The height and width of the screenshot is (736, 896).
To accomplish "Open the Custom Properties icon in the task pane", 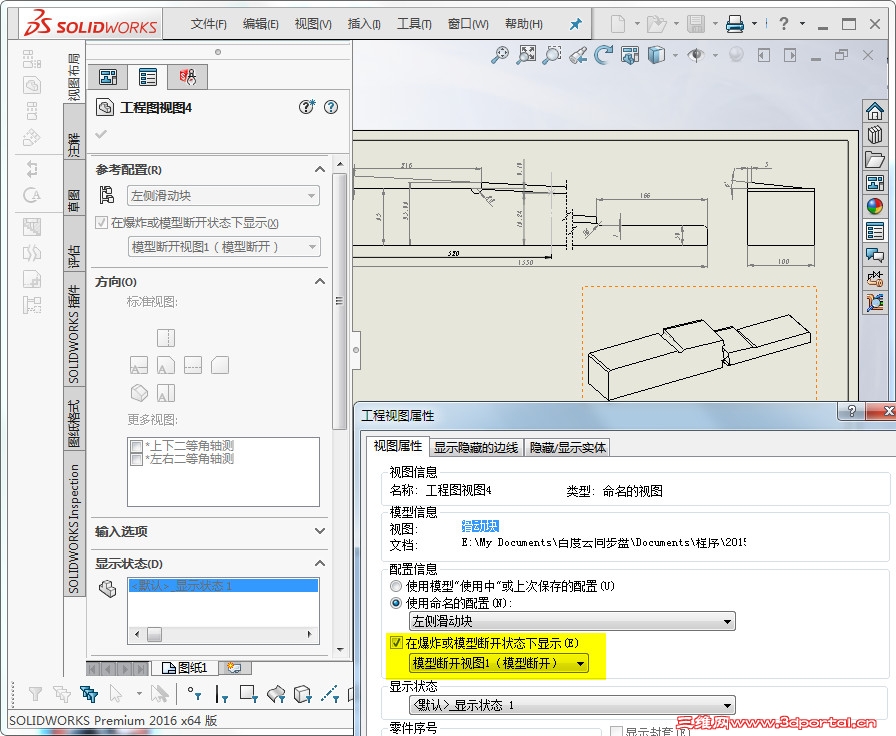I will pos(874,231).
